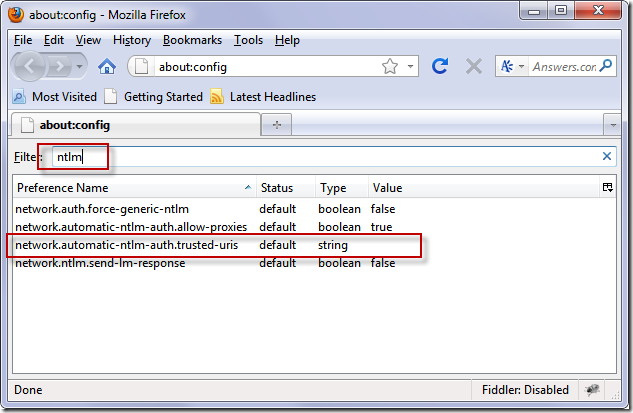This screenshot has width=633, height=413.
Task: Click the Back arrow button
Action: [32, 67]
